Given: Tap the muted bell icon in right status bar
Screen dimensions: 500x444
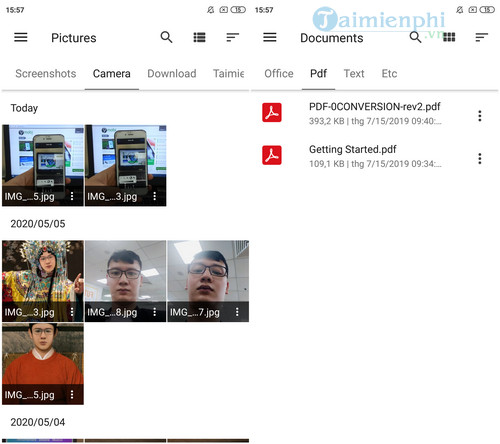Looking at the screenshot, I should pyautogui.click(x=459, y=10).
